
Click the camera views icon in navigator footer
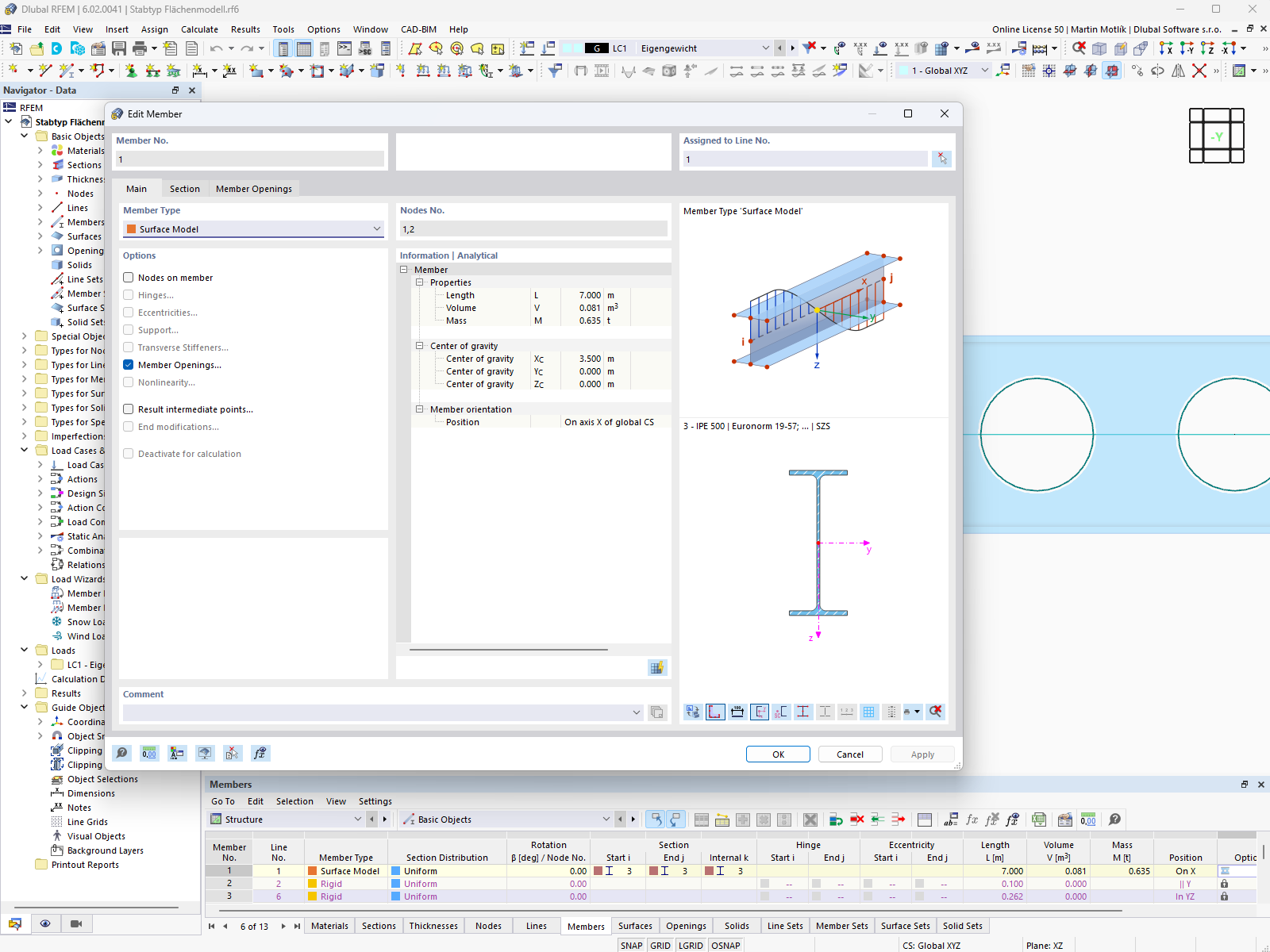[x=76, y=923]
